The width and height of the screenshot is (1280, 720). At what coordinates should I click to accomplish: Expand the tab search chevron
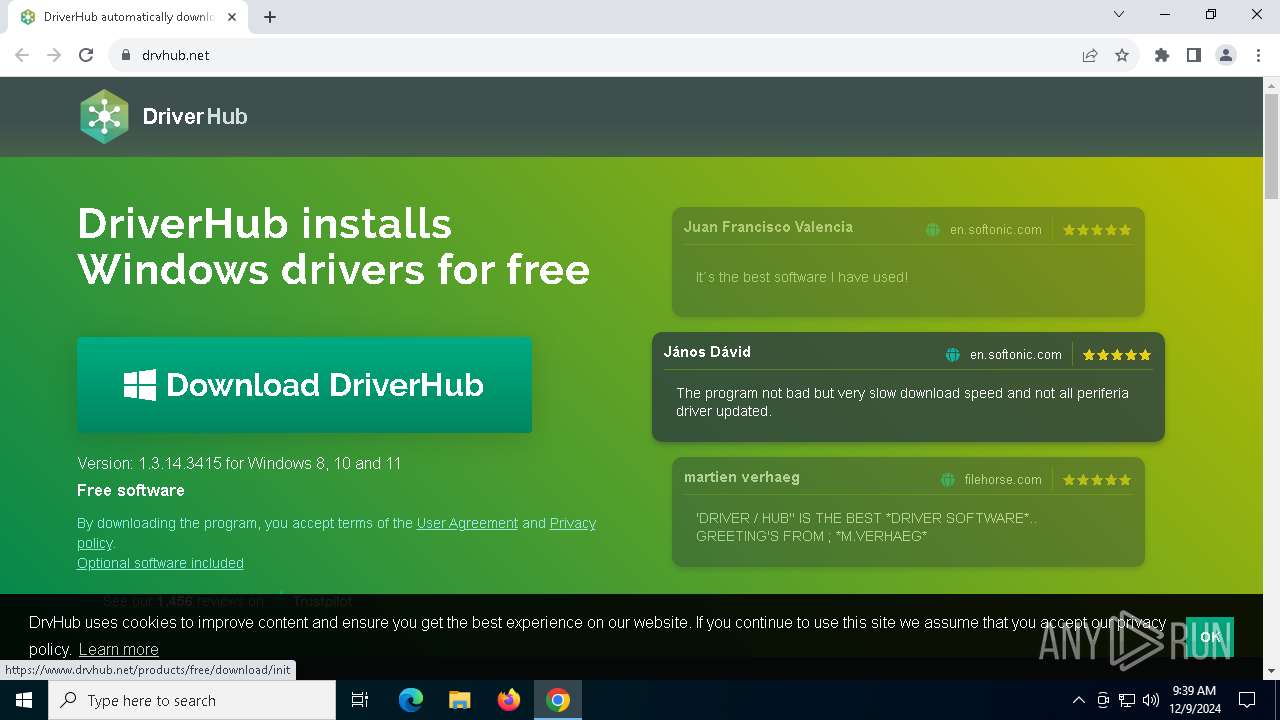1119,14
